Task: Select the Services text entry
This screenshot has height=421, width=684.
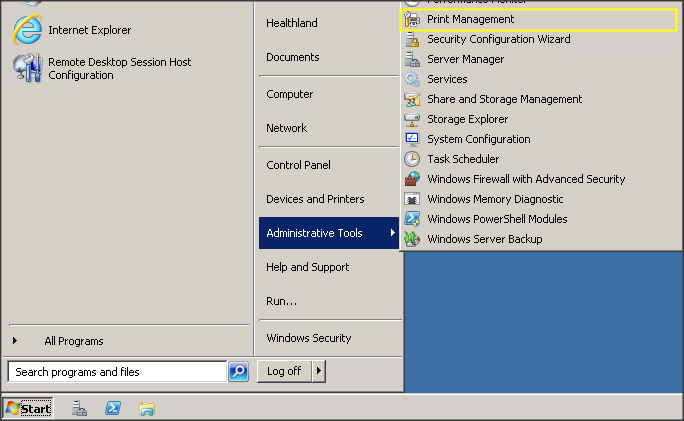Action: click(447, 79)
